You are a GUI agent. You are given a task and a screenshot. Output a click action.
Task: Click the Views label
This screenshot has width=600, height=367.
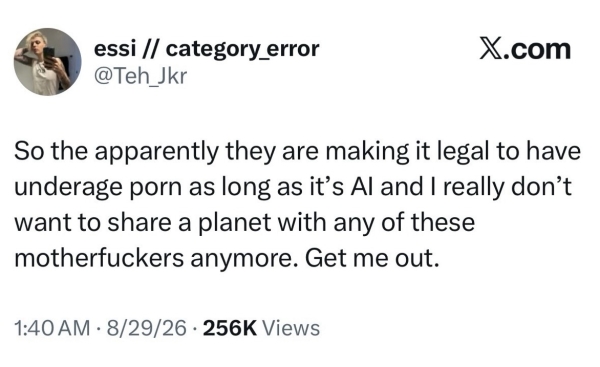[290, 328]
